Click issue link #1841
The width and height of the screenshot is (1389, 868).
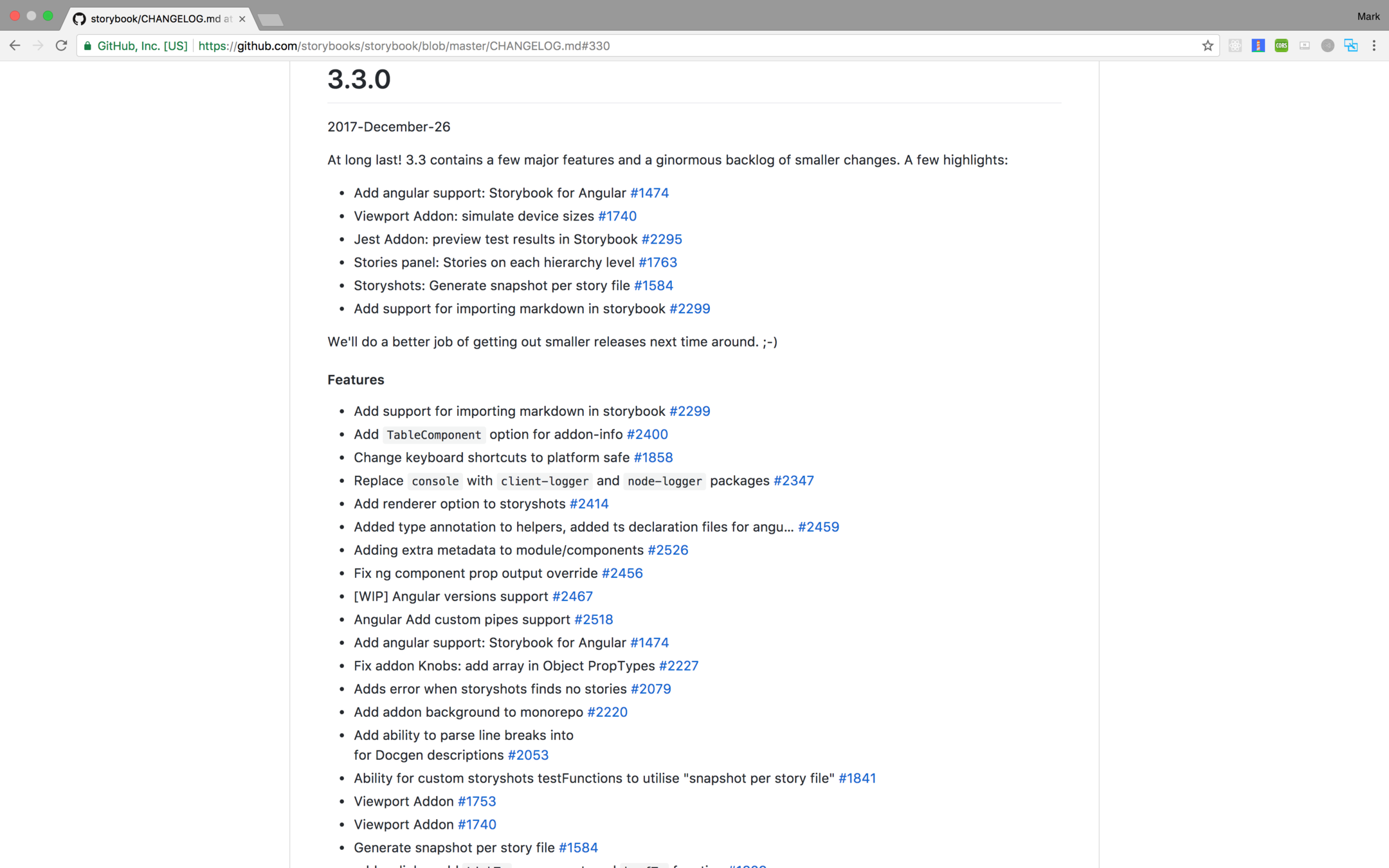coord(857,779)
